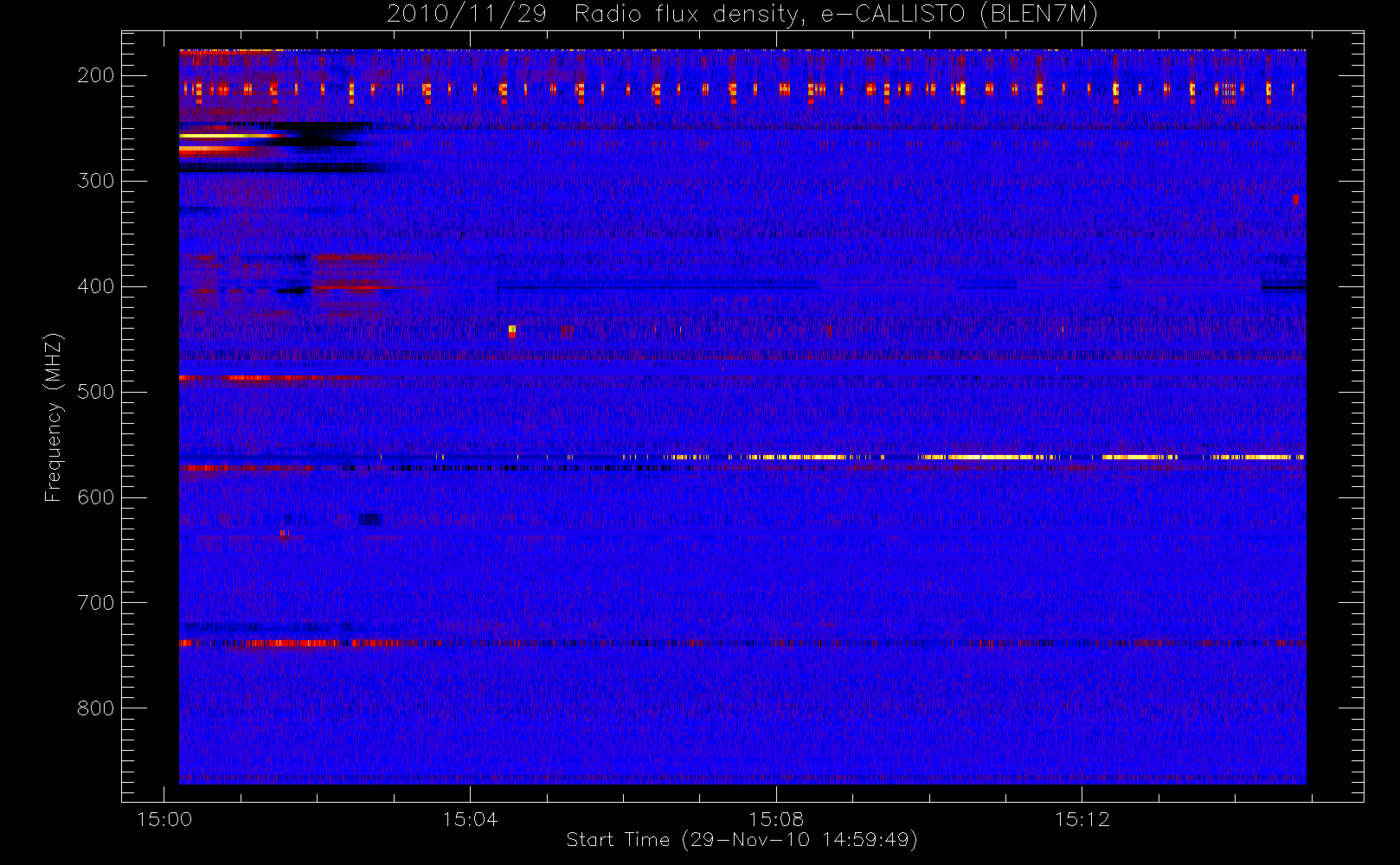Click the Start Time axis label
Screen dimensions: 1400x865
coord(742,840)
